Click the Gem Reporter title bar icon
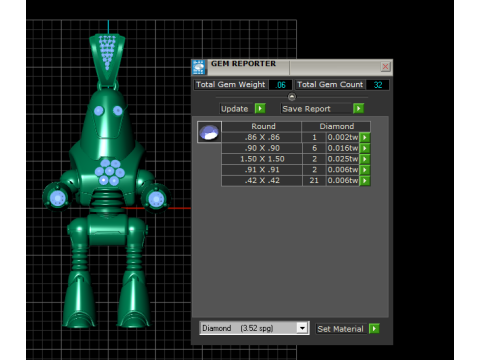Viewport: 480px width, 360px height. [199, 67]
